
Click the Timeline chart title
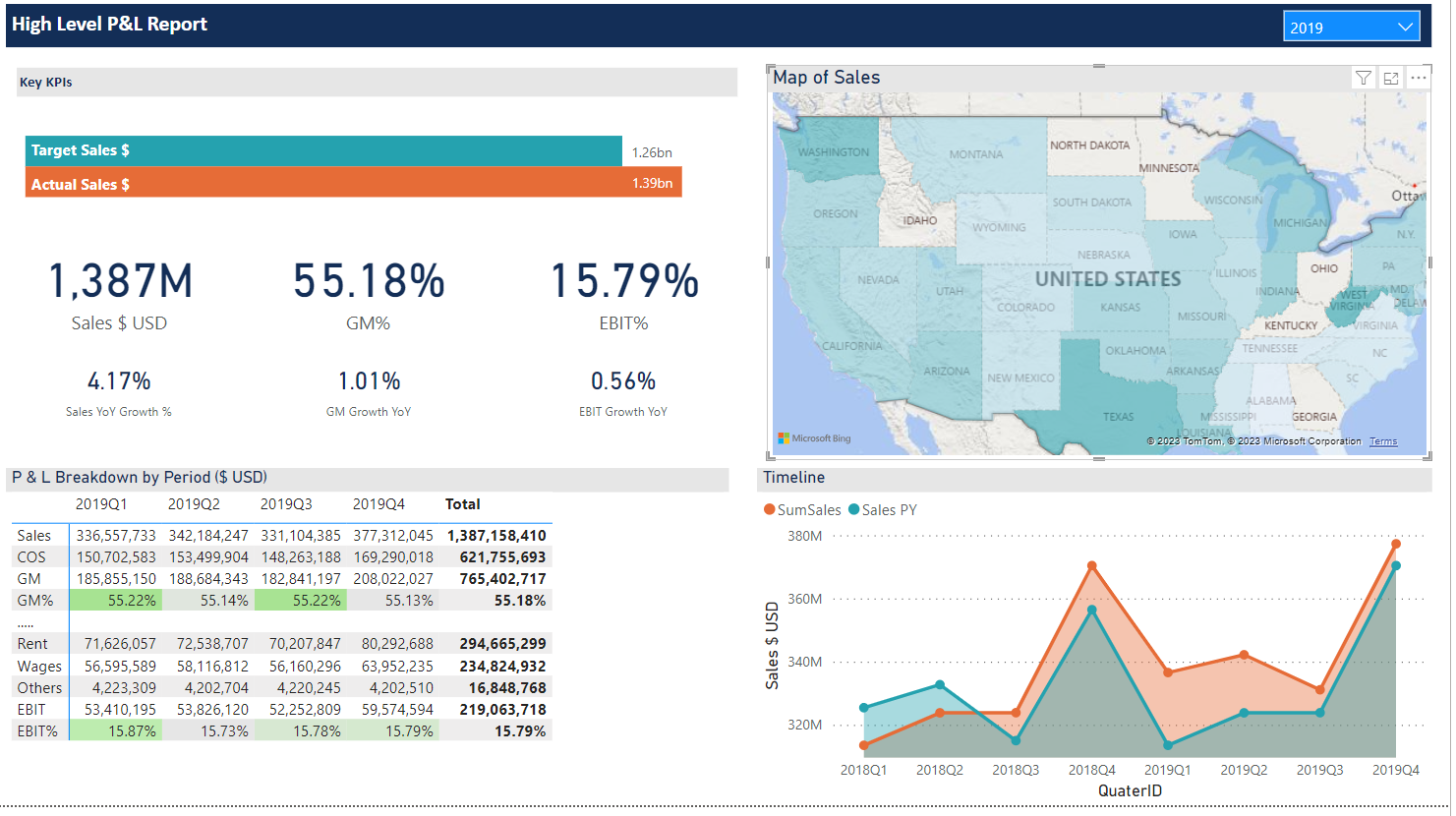tap(794, 477)
